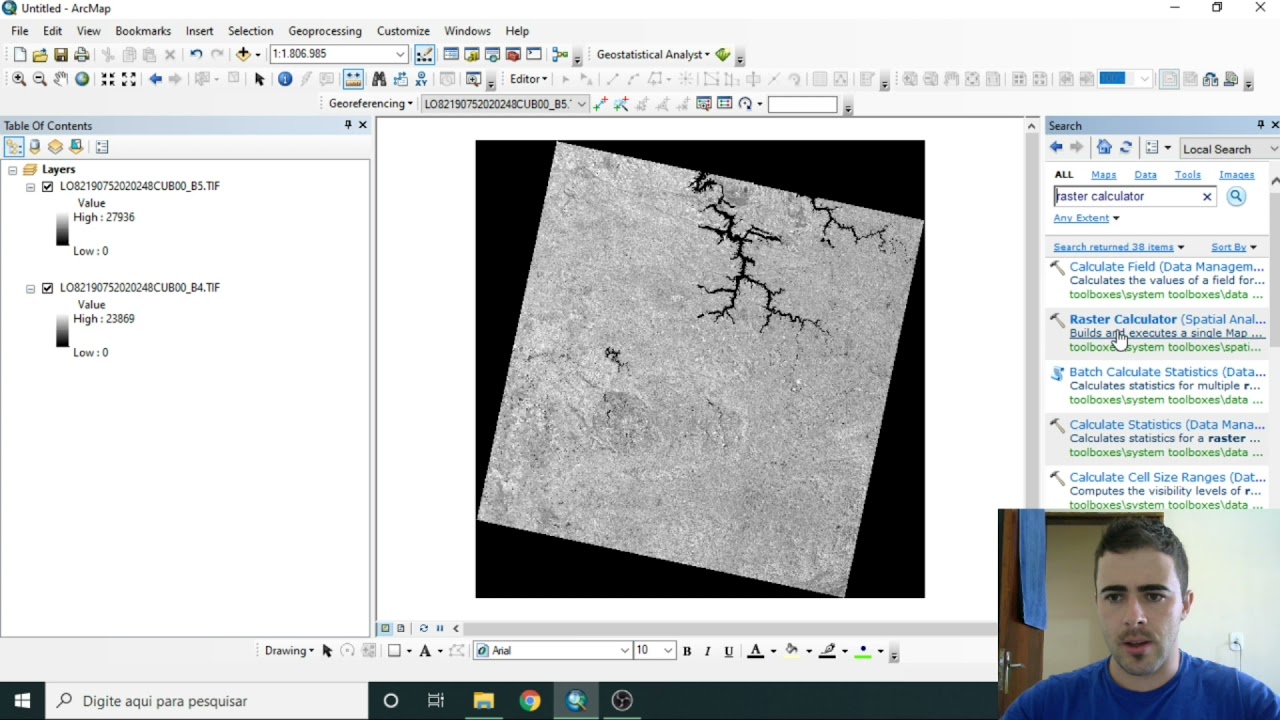
Task: Filter search results by Tools
Action: tap(1188, 175)
